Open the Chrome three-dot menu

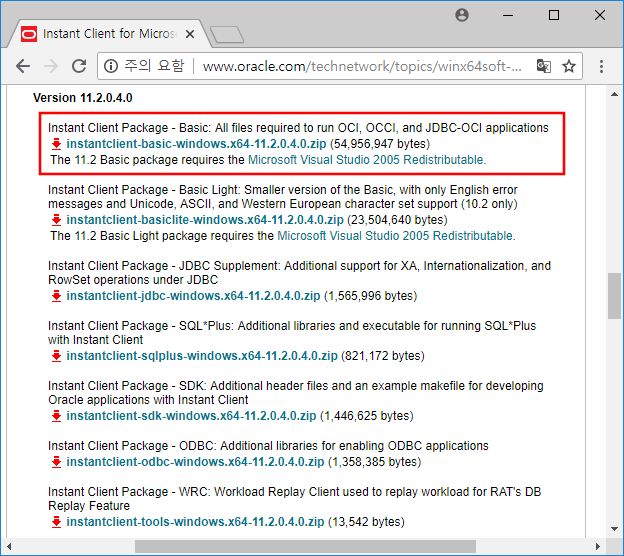(x=601, y=66)
